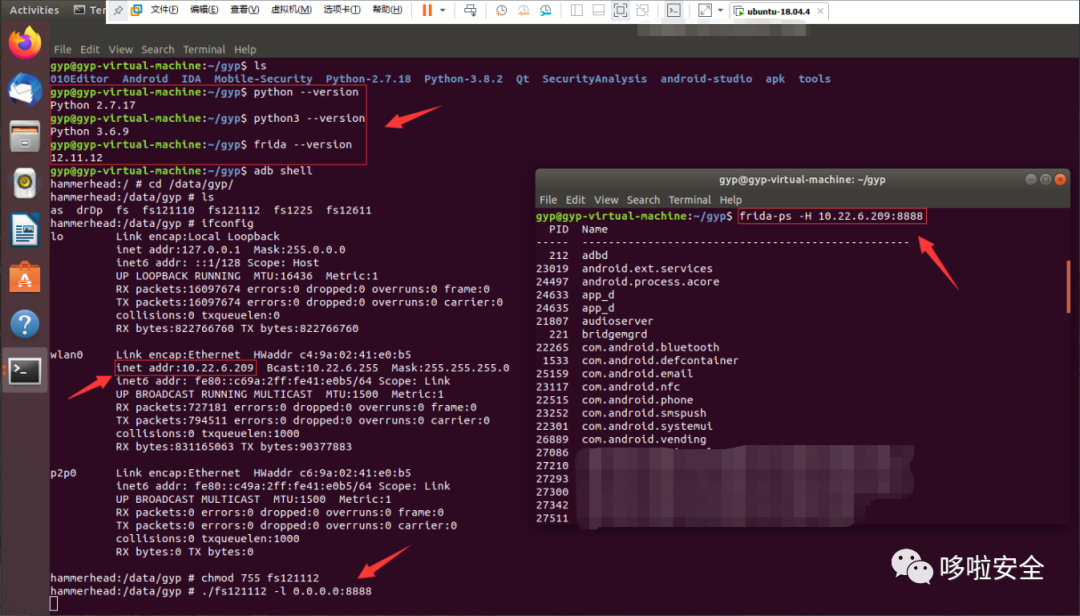This screenshot has width=1080, height=616.
Task: Open Search menu in front terminal window
Action: [643, 200]
